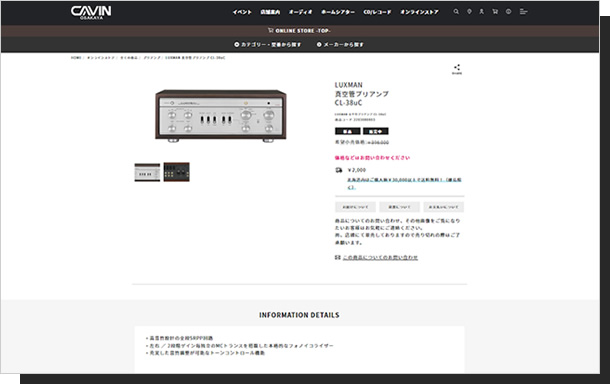610x384 pixels.
Task: Click the free shipping over ¥30,000 link
Action: pos(404,183)
